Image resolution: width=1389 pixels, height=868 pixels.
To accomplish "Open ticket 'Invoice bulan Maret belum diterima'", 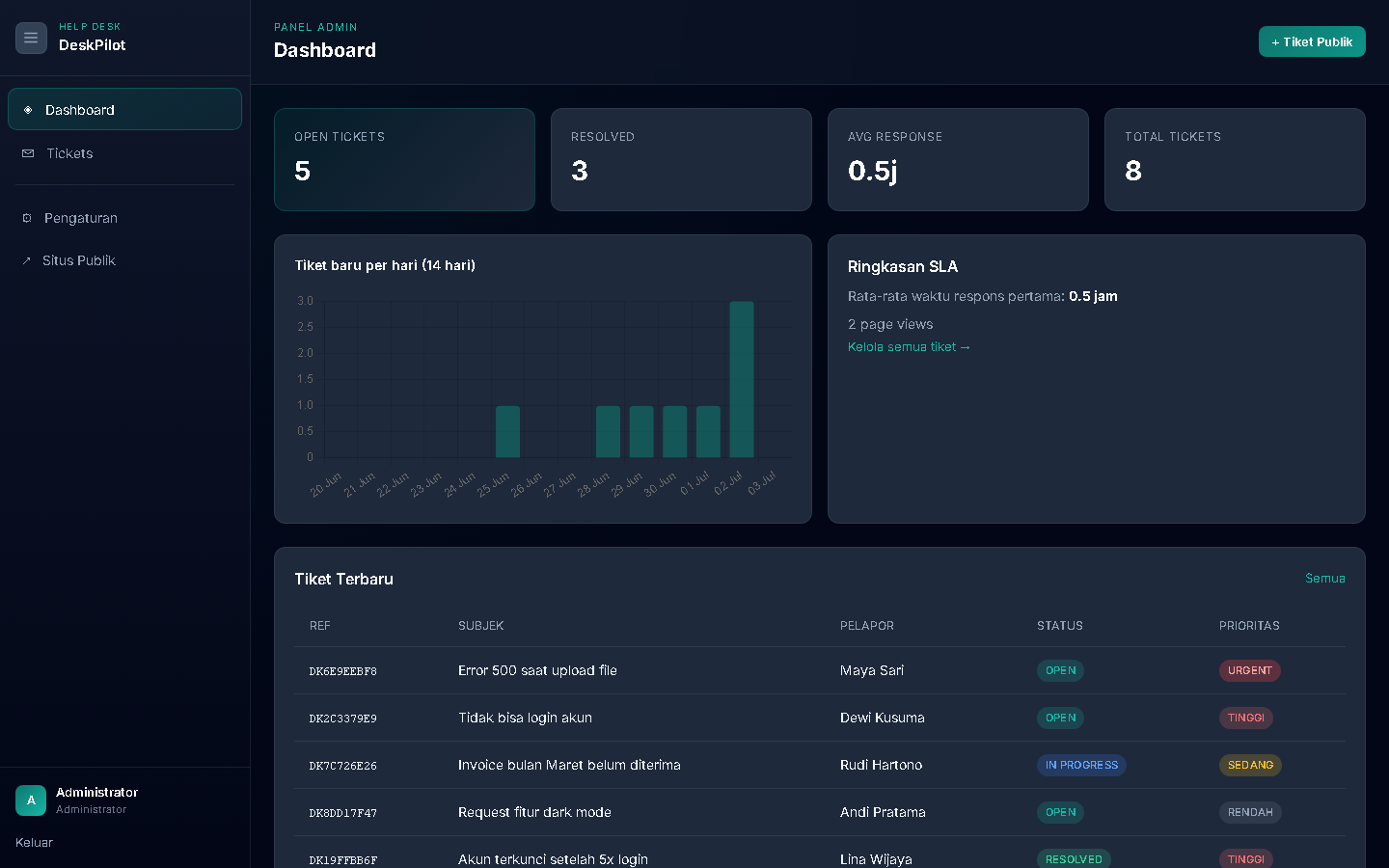I will tap(569, 765).
